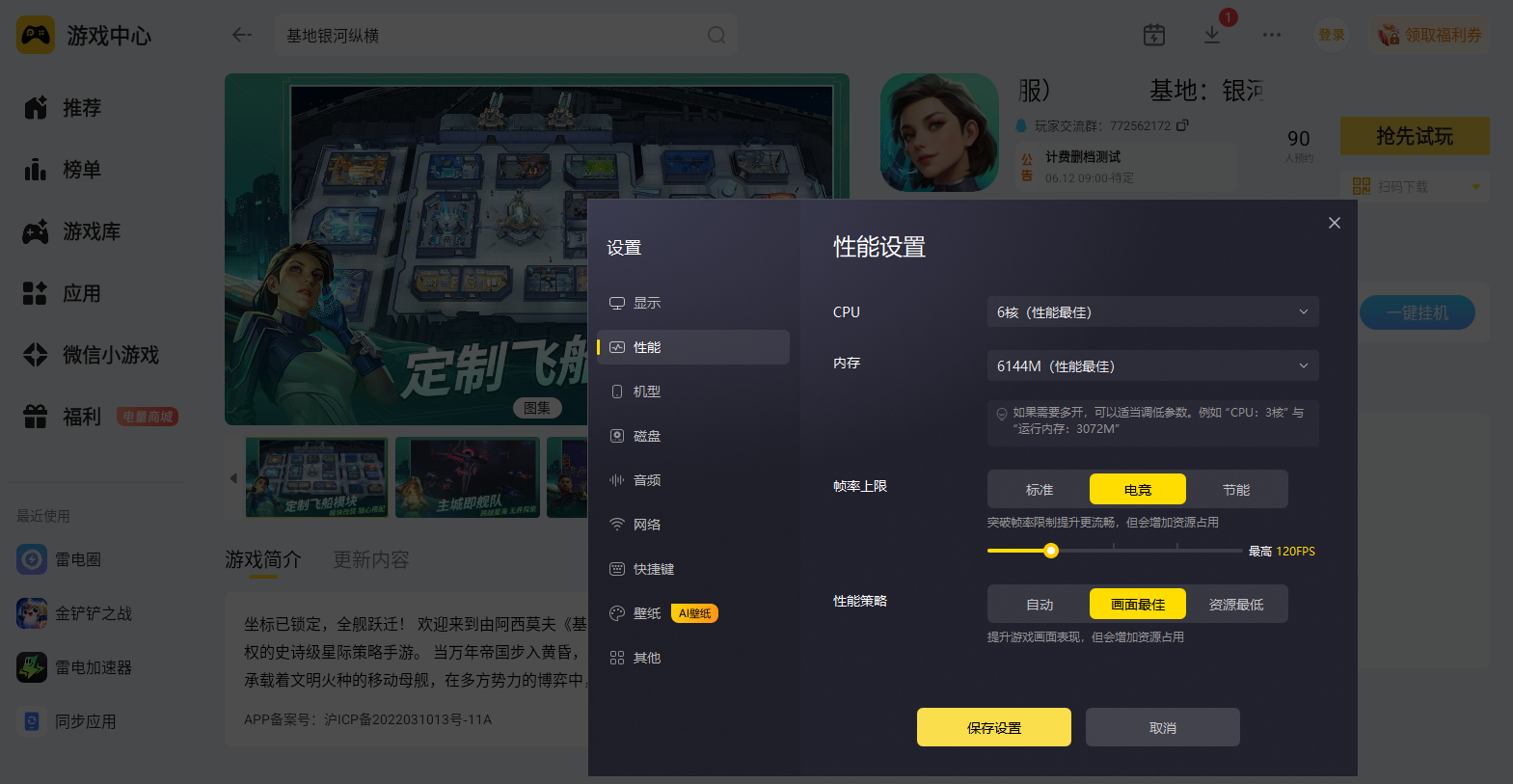Select 标准 frame rate mode

(1040, 490)
